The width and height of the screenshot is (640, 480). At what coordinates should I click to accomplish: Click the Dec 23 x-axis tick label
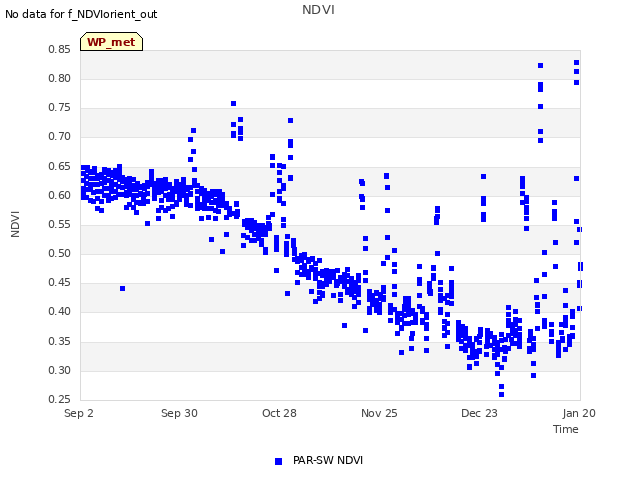tap(479, 413)
